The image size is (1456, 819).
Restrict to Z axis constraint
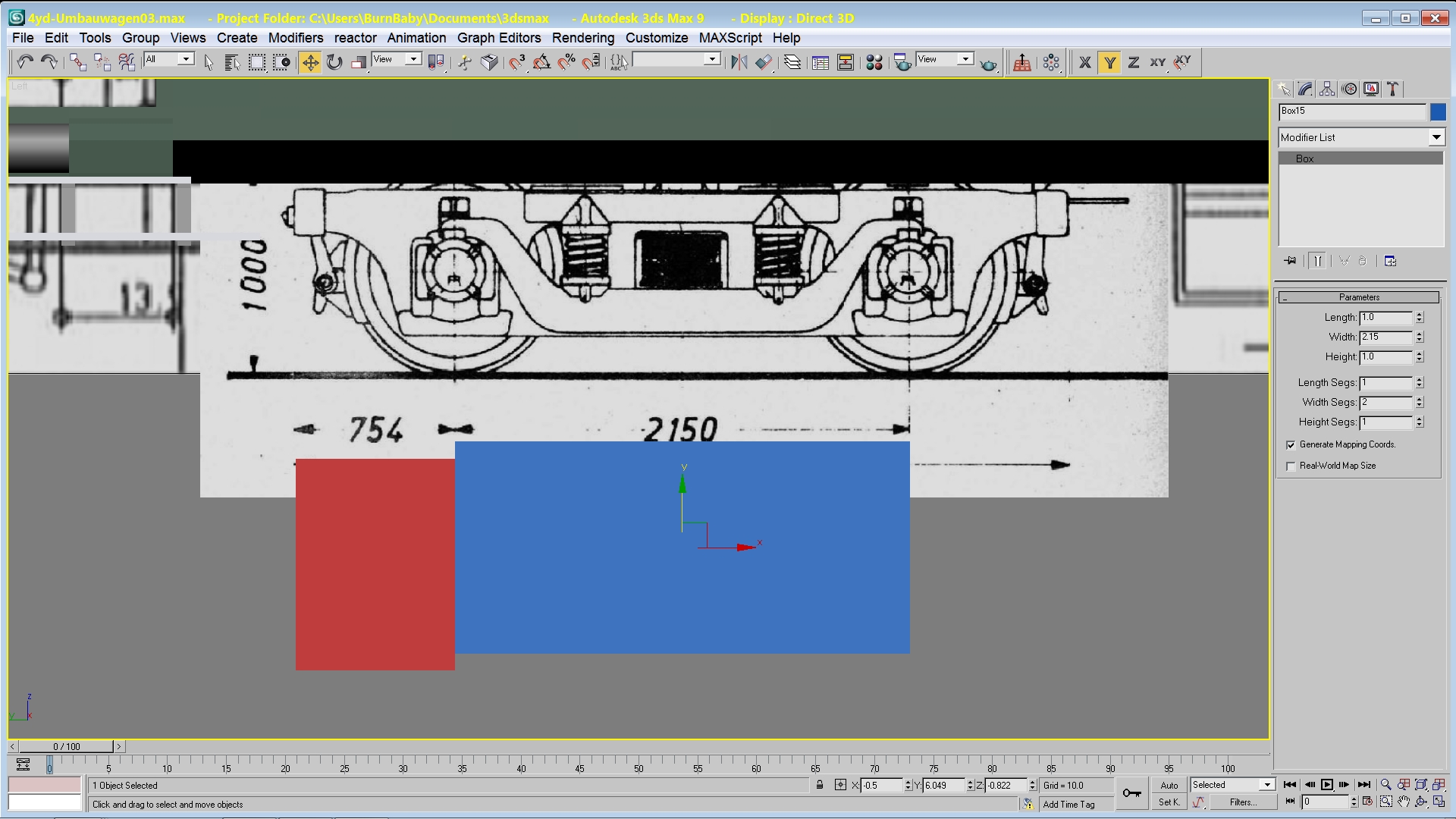pyautogui.click(x=1134, y=62)
